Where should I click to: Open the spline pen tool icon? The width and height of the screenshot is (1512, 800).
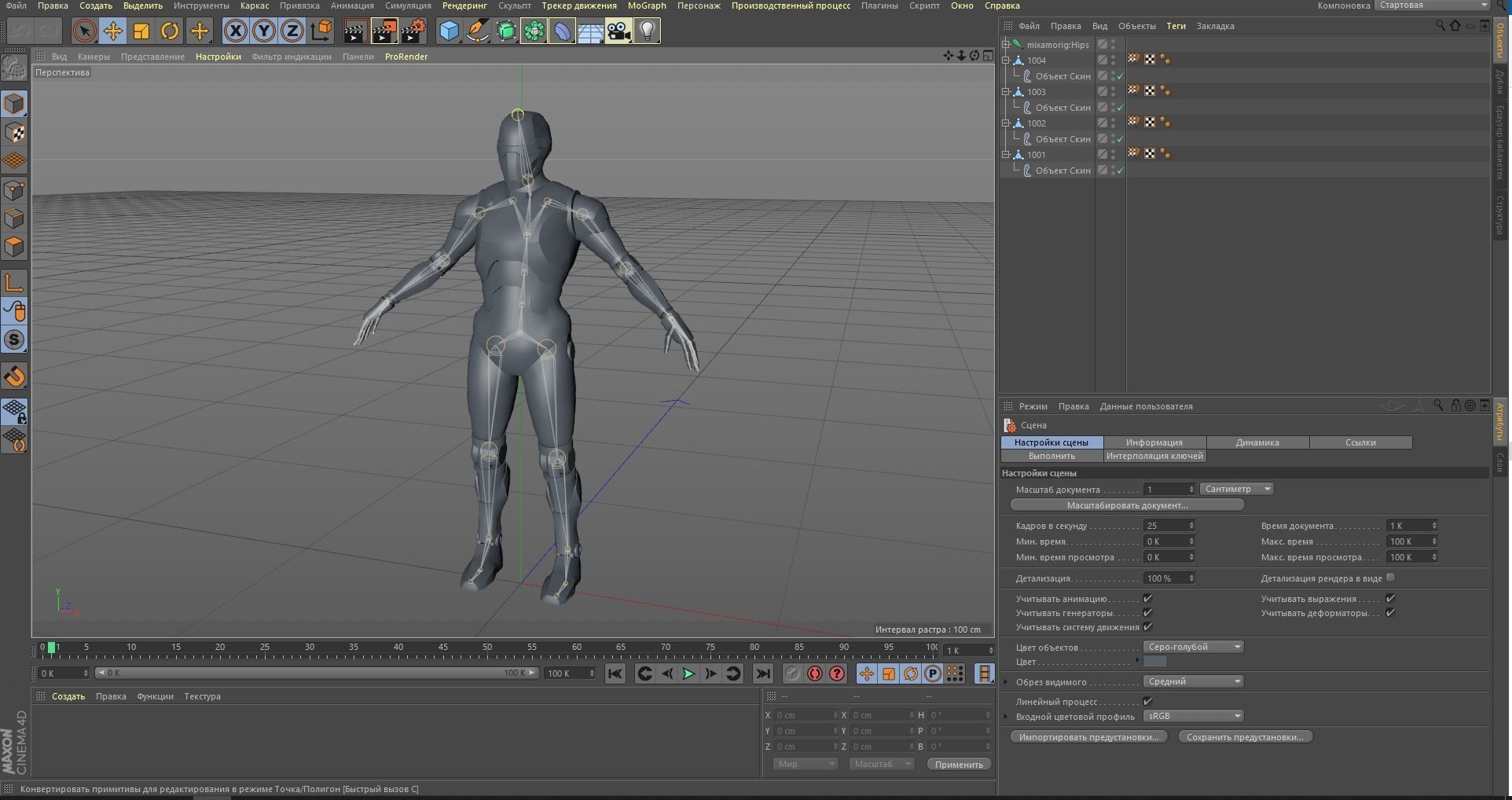pyautogui.click(x=477, y=31)
